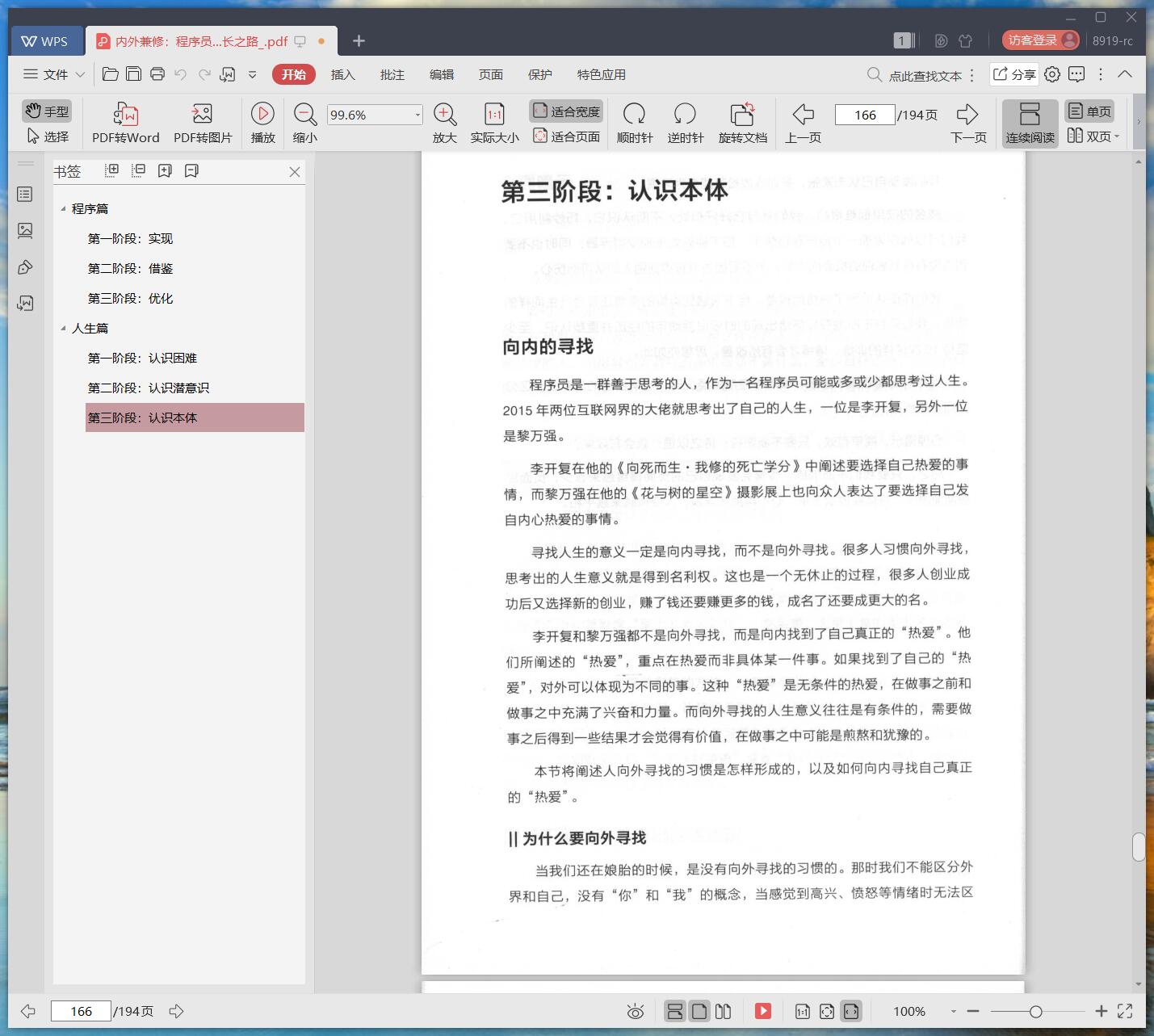The image size is (1154, 1036).
Task: Collapse the 程序篇 bookmark group
Action: 64,209
